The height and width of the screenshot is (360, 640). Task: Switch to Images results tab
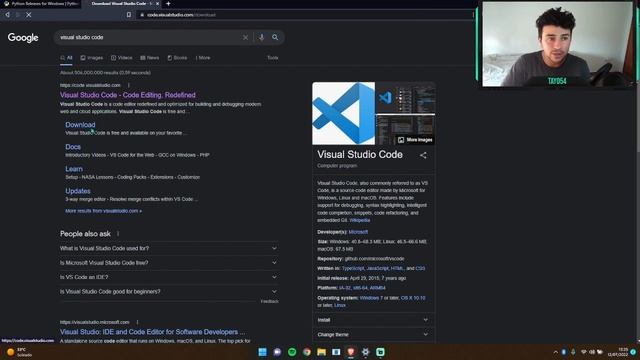pos(92,58)
